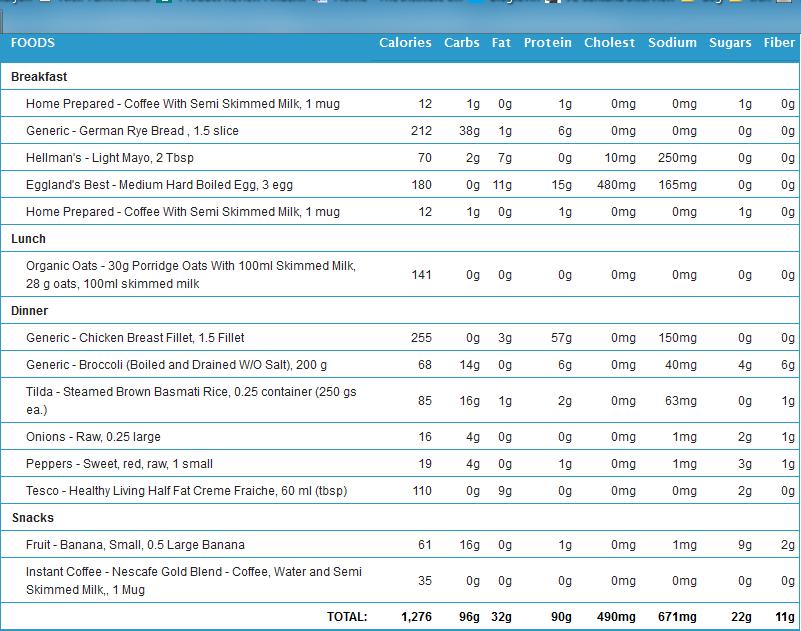
Task: Click the 141 calories value for Organic Oats
Action: [421, 275]
